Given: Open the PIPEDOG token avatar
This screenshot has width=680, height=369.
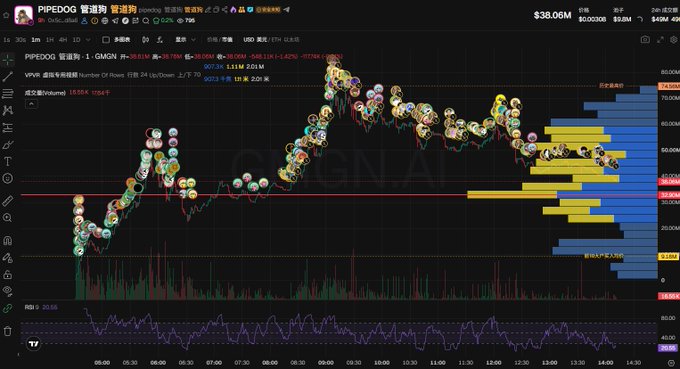Looking at the screenshot, I should tap(23, 15).
